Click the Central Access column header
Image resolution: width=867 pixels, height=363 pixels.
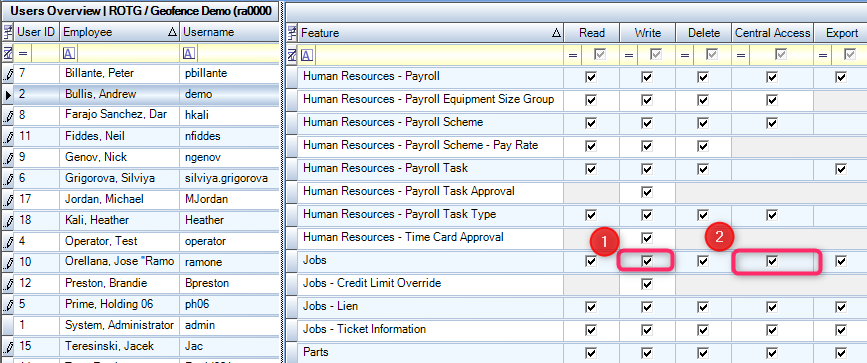click(x=772, y=34)
